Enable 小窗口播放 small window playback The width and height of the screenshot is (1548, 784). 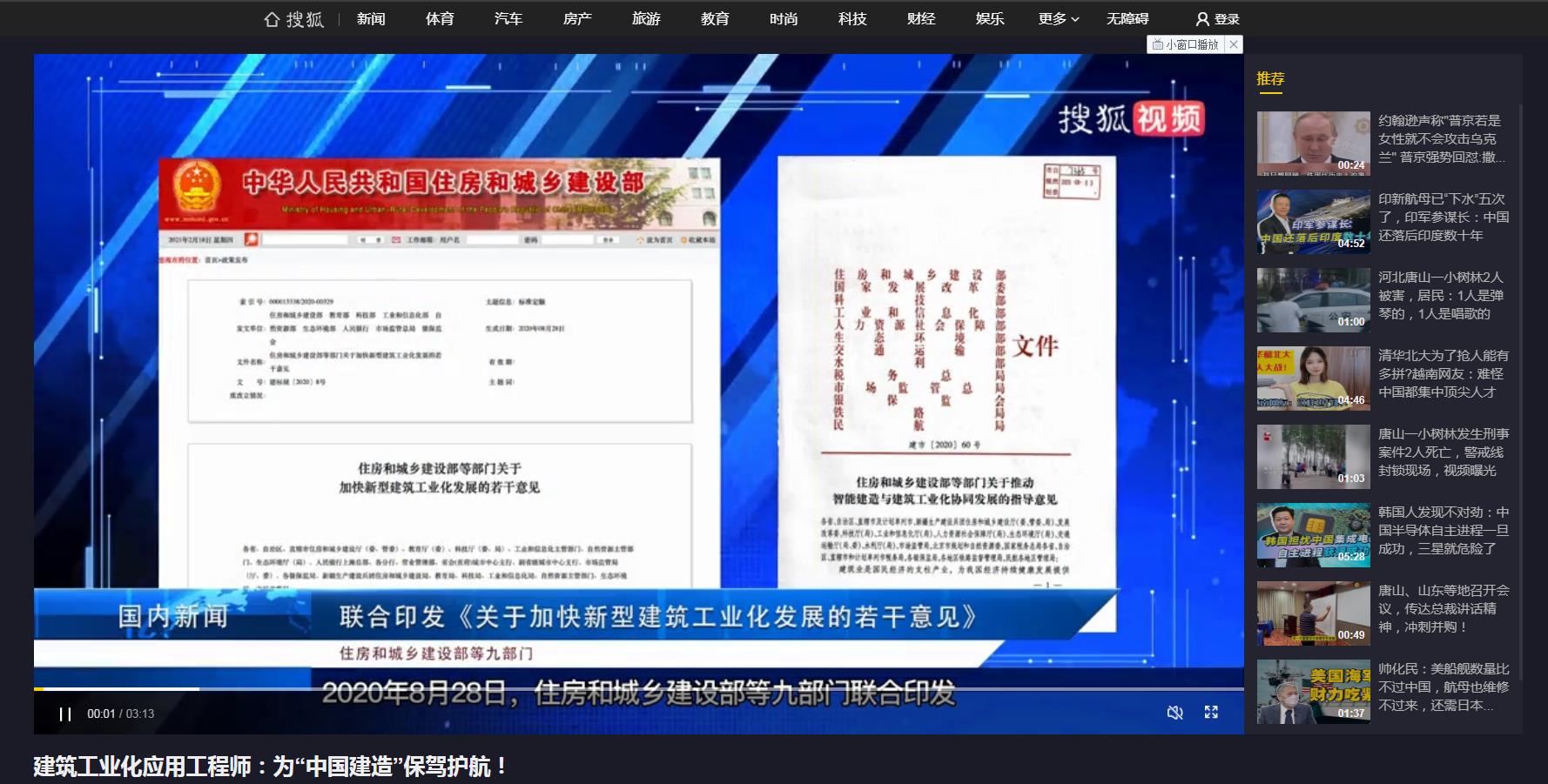[1186, 44]
